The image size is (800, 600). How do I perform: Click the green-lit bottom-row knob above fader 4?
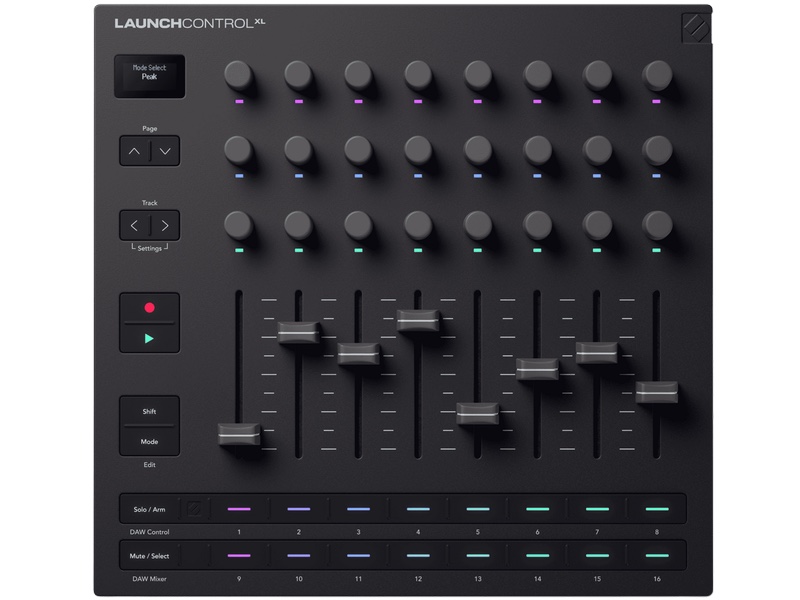tap(418, 224)
